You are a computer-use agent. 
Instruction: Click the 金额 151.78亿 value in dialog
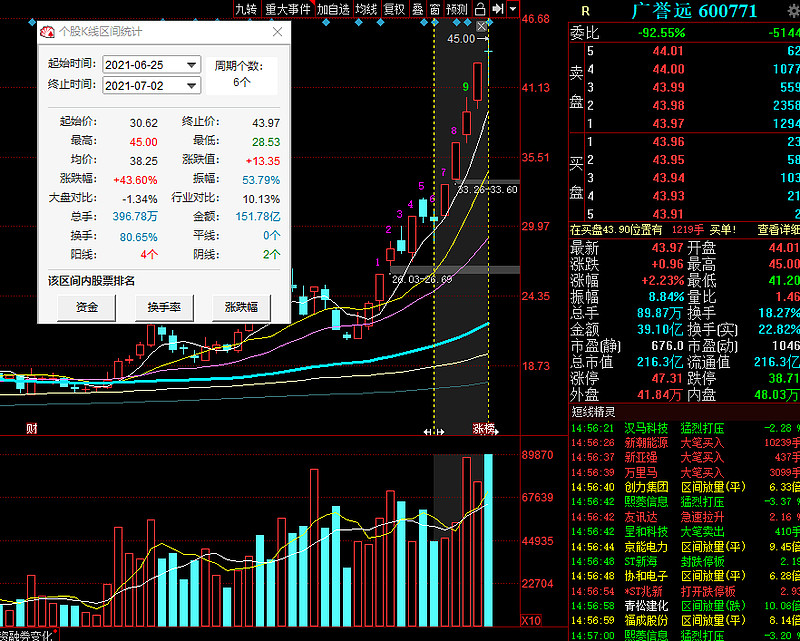(x=258, y=216)
